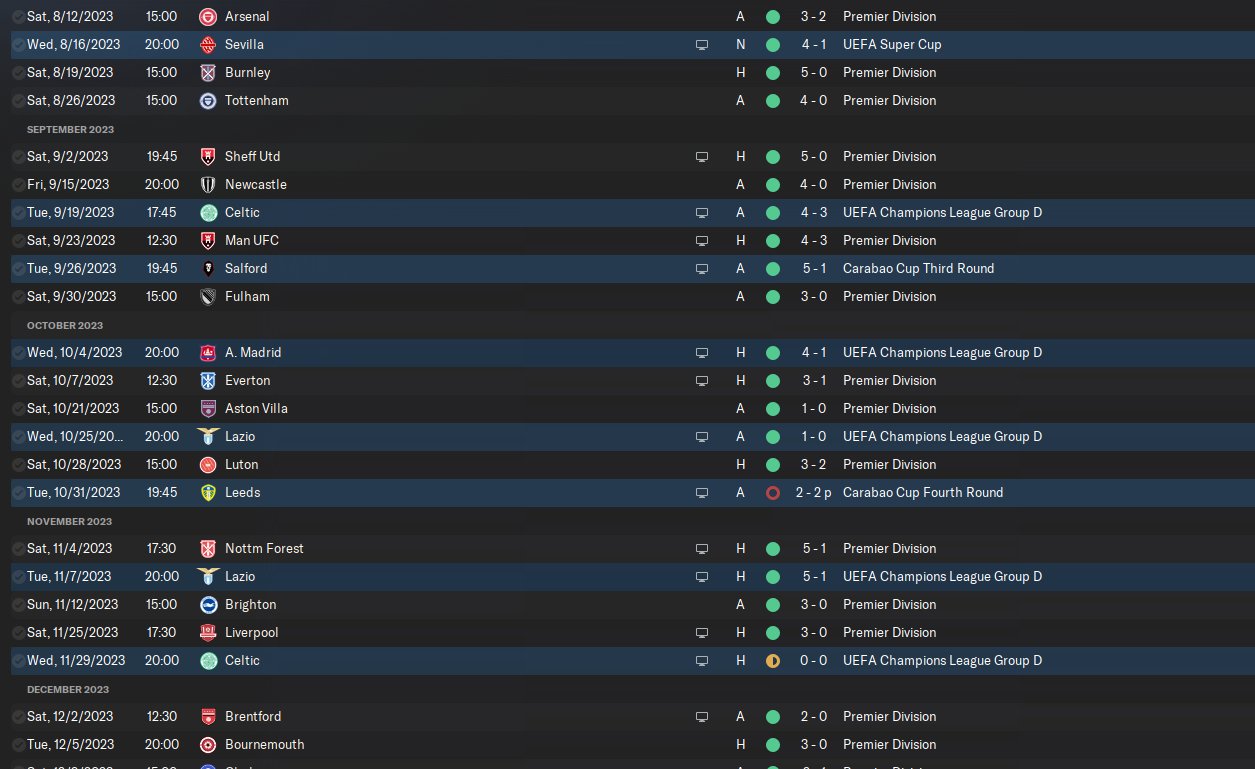Click the TV icon on the Sevilla match
This screenshot has height=769, width=1255.
click(x=702, y=45)
